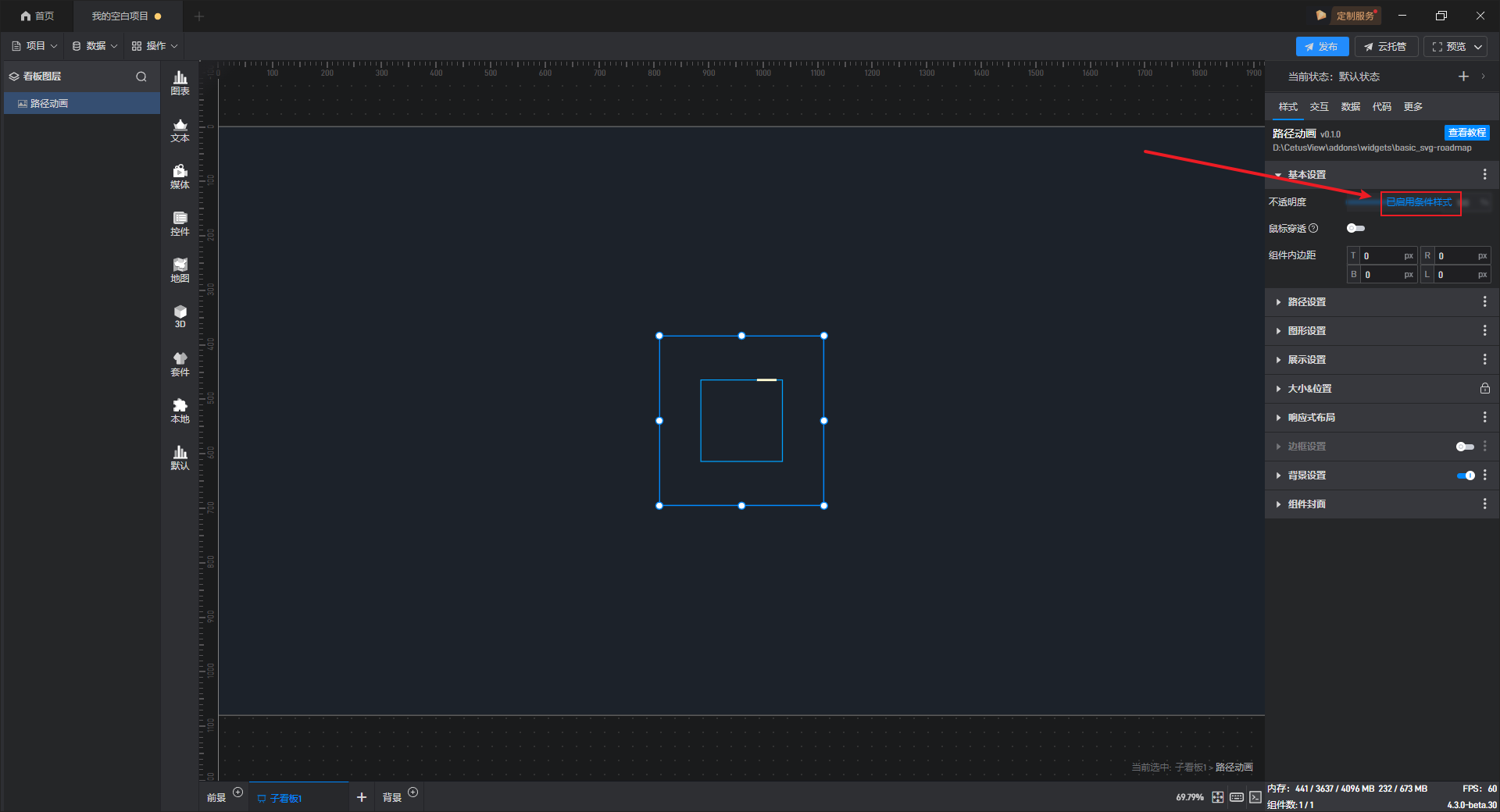Click the fit-canvas-to-screen icon
This screenshot has height=812, width=1500.
point(1217,797)
